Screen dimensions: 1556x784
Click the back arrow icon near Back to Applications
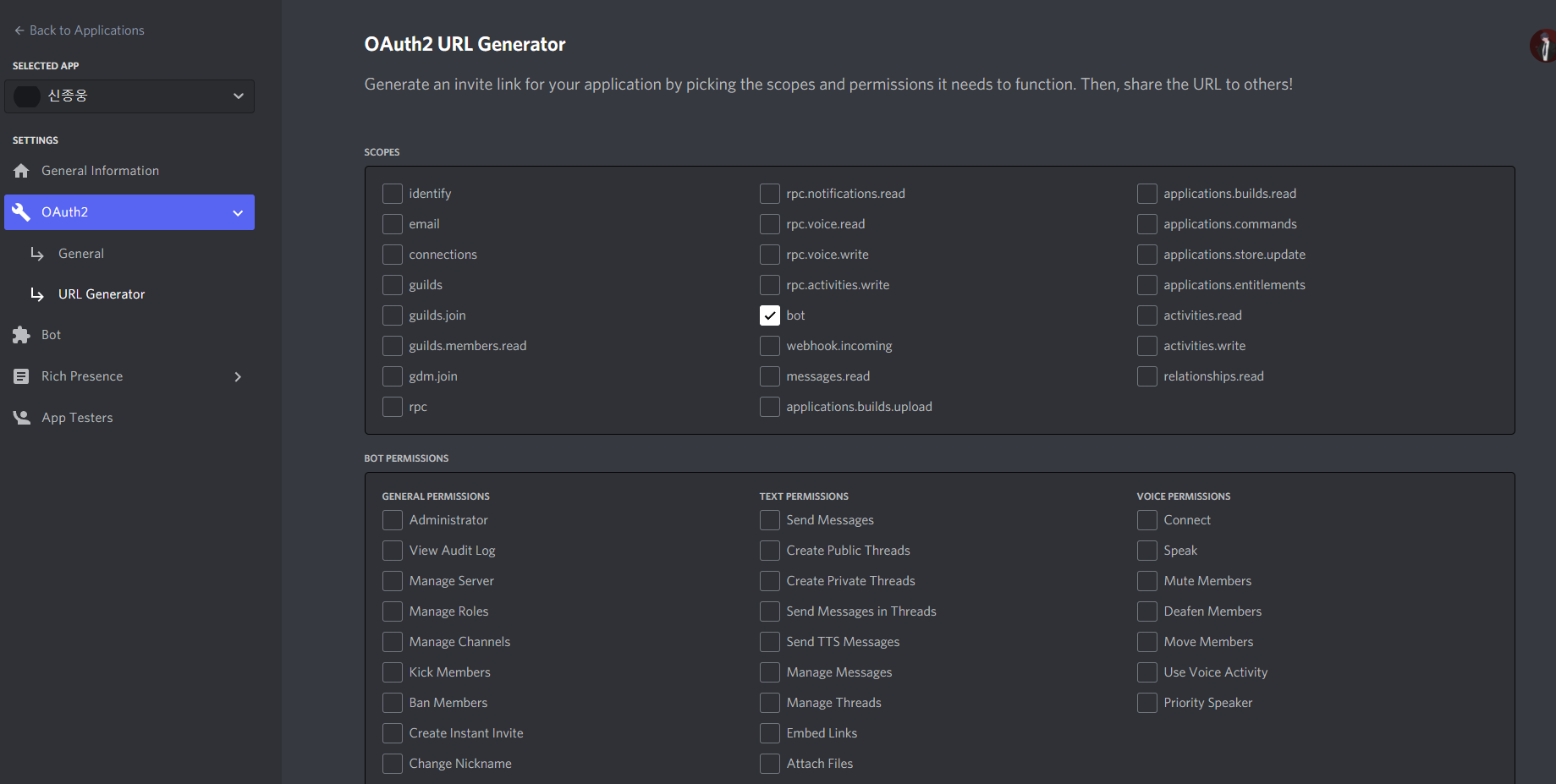tap(19, 30)
